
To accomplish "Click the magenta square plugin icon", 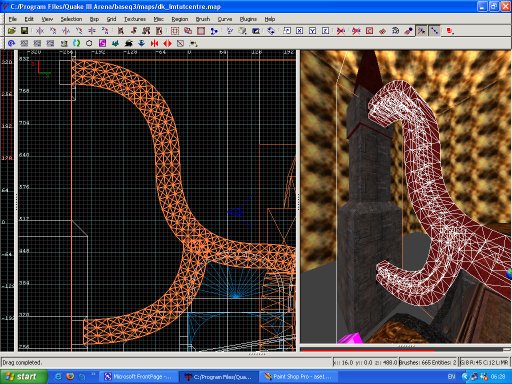I will (102, 43).
